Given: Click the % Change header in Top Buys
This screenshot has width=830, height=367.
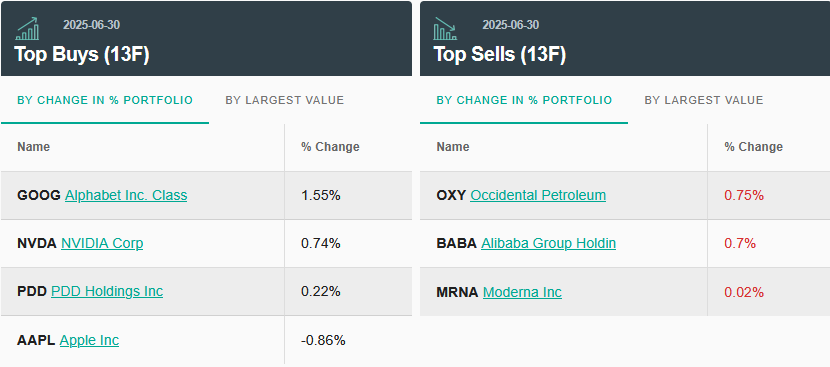Looking at the screenshot, I should [330, 147].
